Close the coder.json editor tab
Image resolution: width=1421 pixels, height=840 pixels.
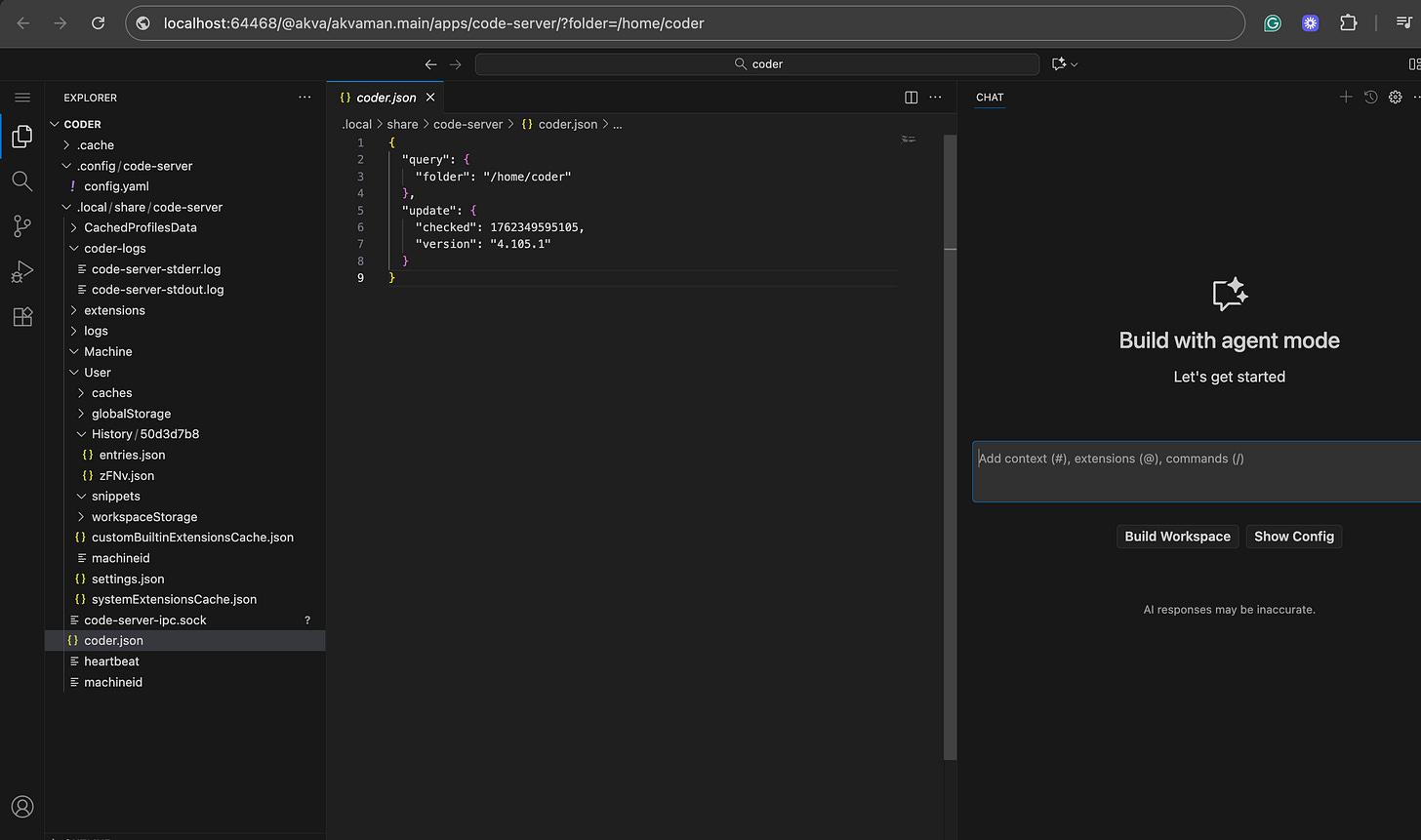click(430, 98)
